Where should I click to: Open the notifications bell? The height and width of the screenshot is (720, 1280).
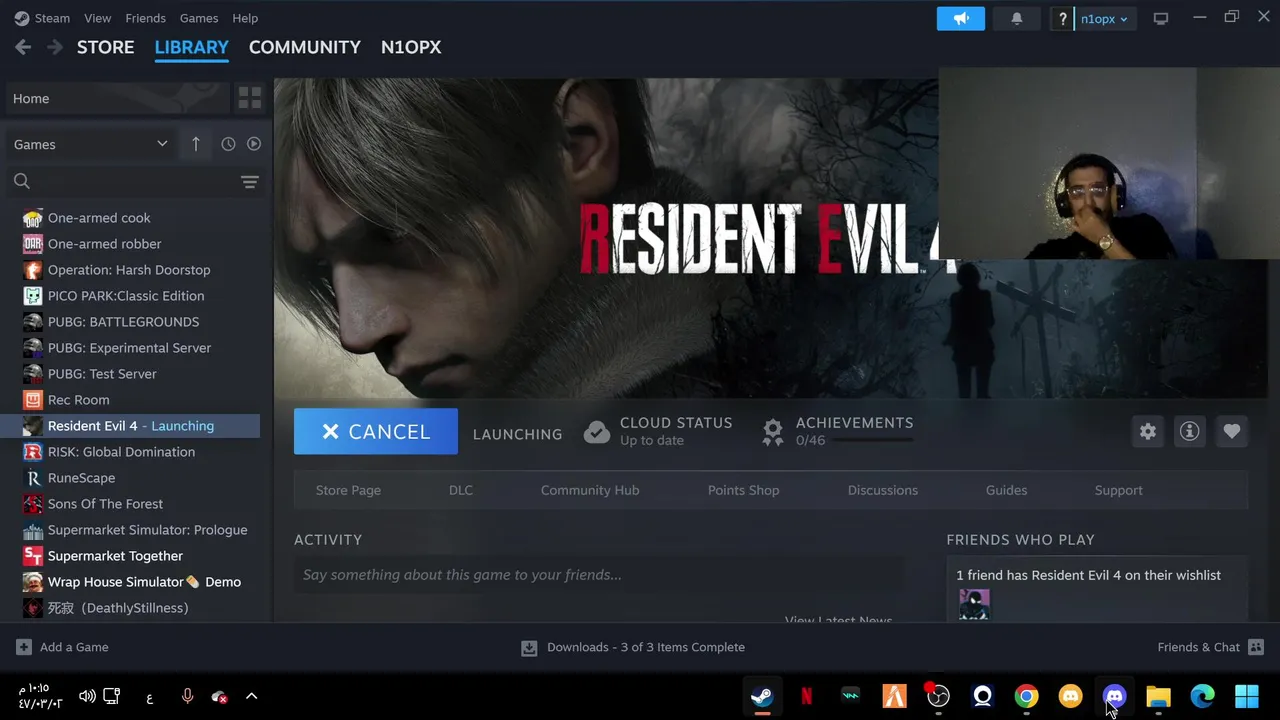click(1017, 18)
